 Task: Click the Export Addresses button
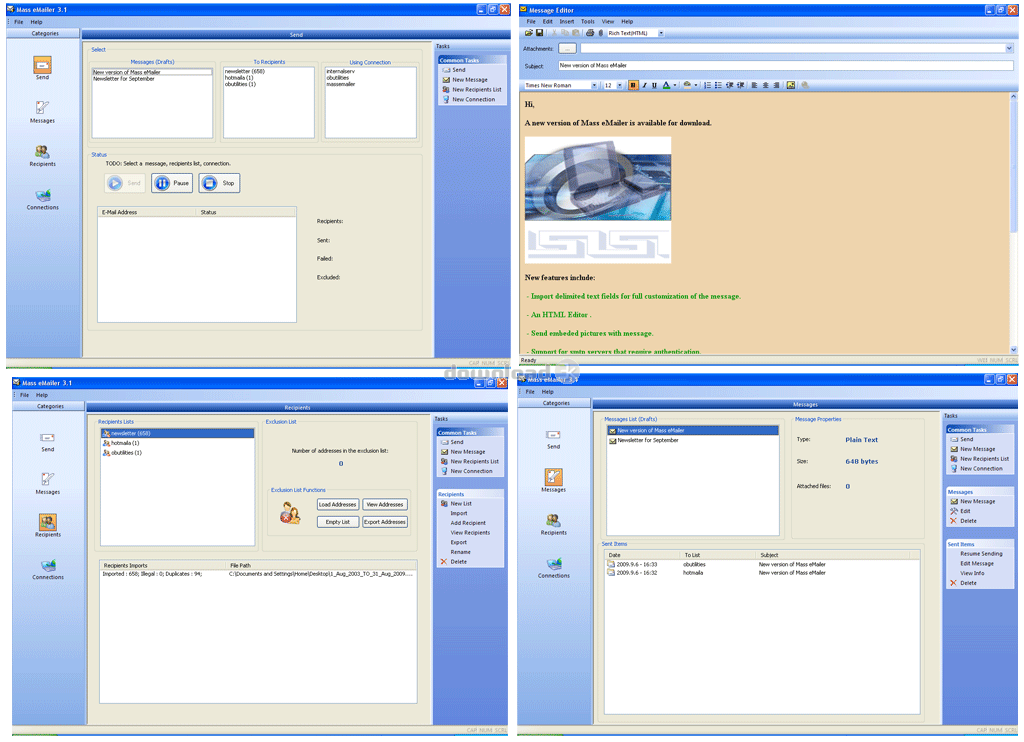tap(385, 522)
